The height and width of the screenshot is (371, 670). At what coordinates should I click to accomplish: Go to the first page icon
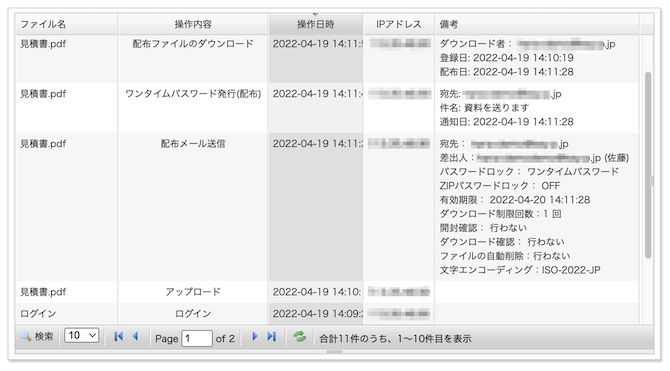coord(118,337)
